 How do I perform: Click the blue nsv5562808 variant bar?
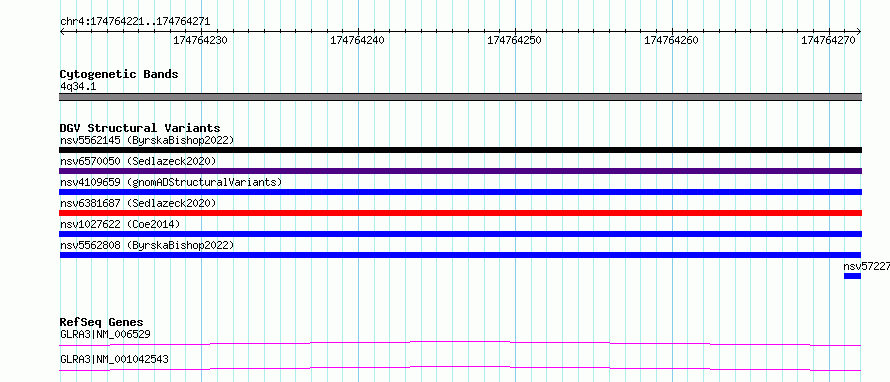pyautogui.click(x=460, y=255)
